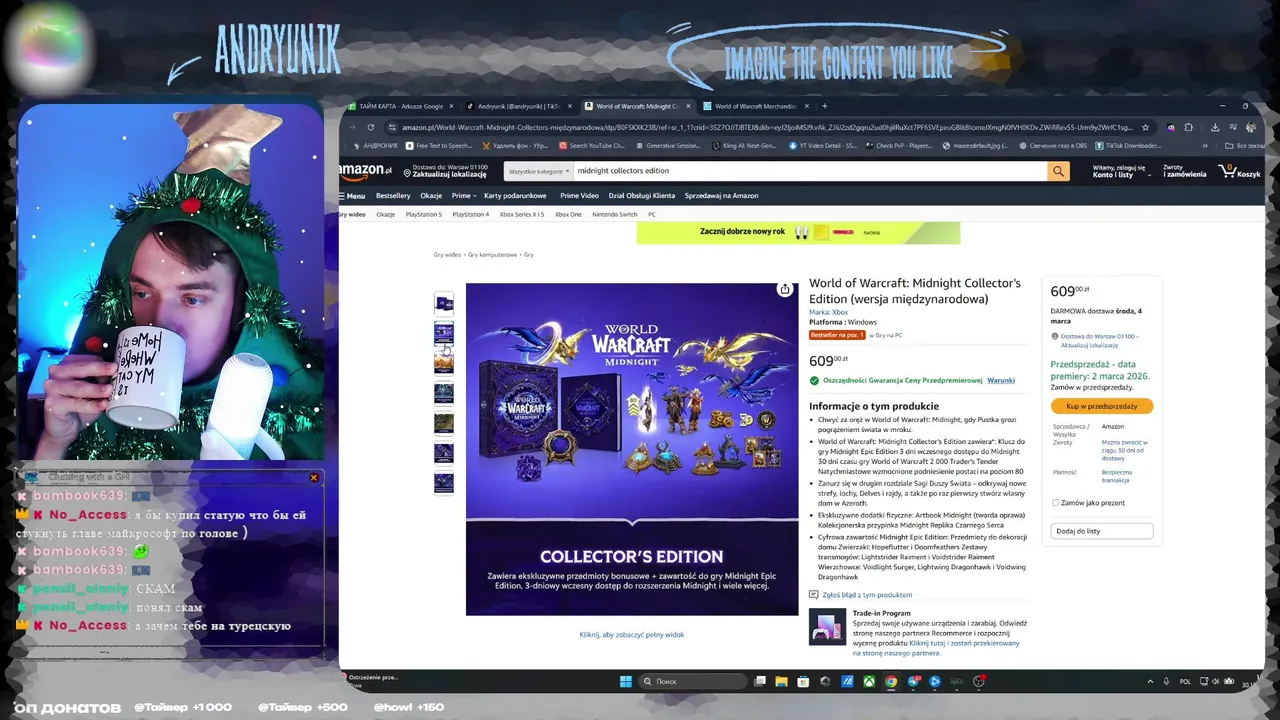Close the streamer chat overlay window
The height and width of the screenshot is (720, 1280).
click(x=313, y=478)
